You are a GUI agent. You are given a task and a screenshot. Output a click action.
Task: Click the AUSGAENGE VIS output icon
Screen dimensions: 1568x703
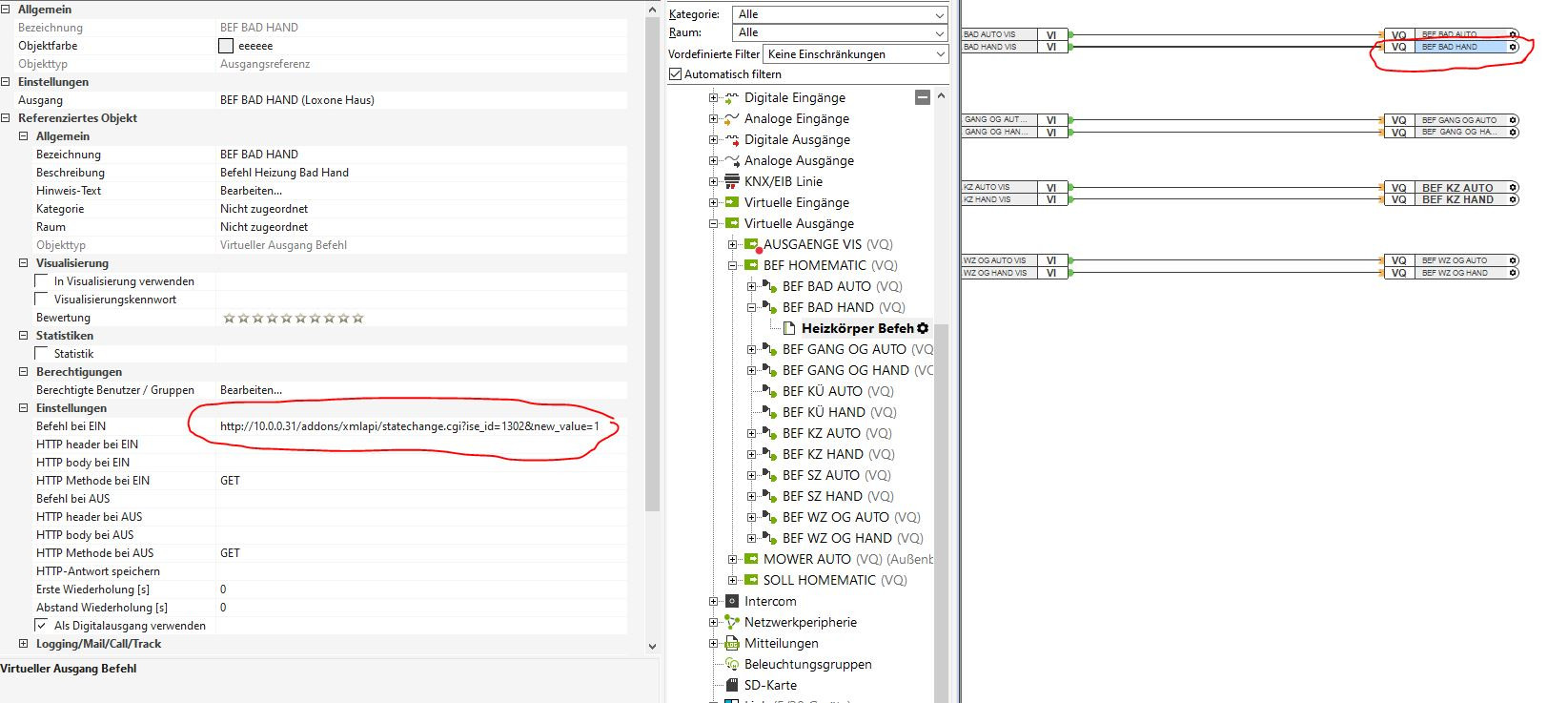point(751,244)
